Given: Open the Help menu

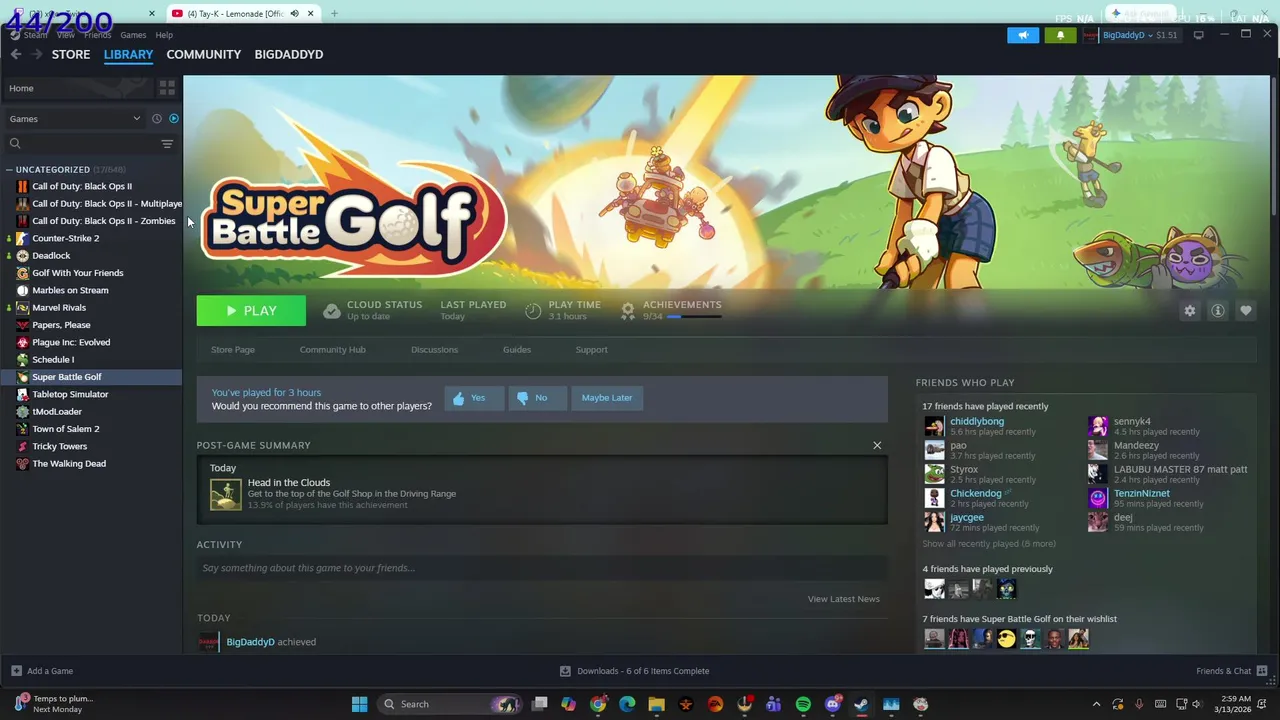Looking at the screenshot, I should [164, 35].
